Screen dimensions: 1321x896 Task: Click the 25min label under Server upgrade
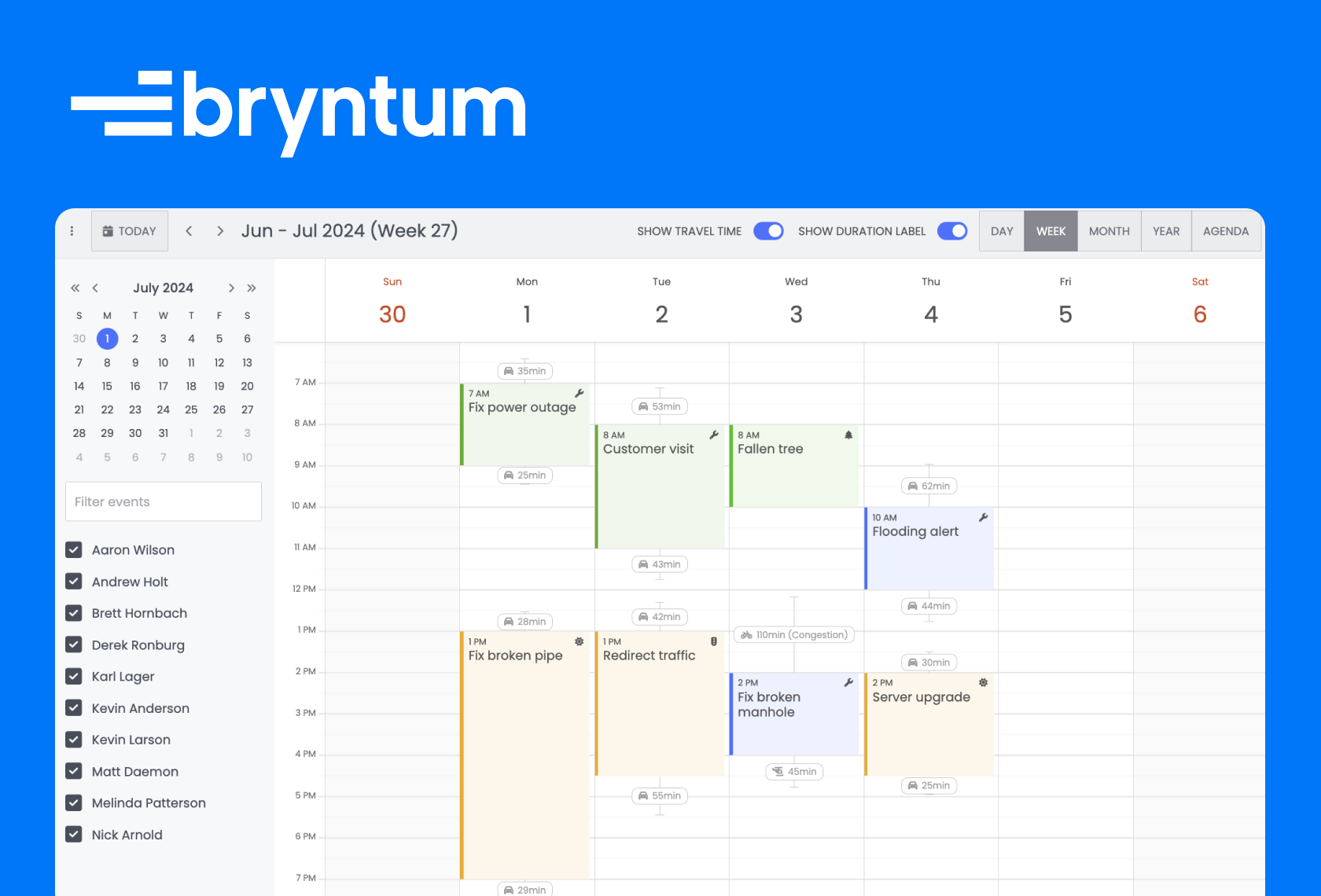point(929,785)
